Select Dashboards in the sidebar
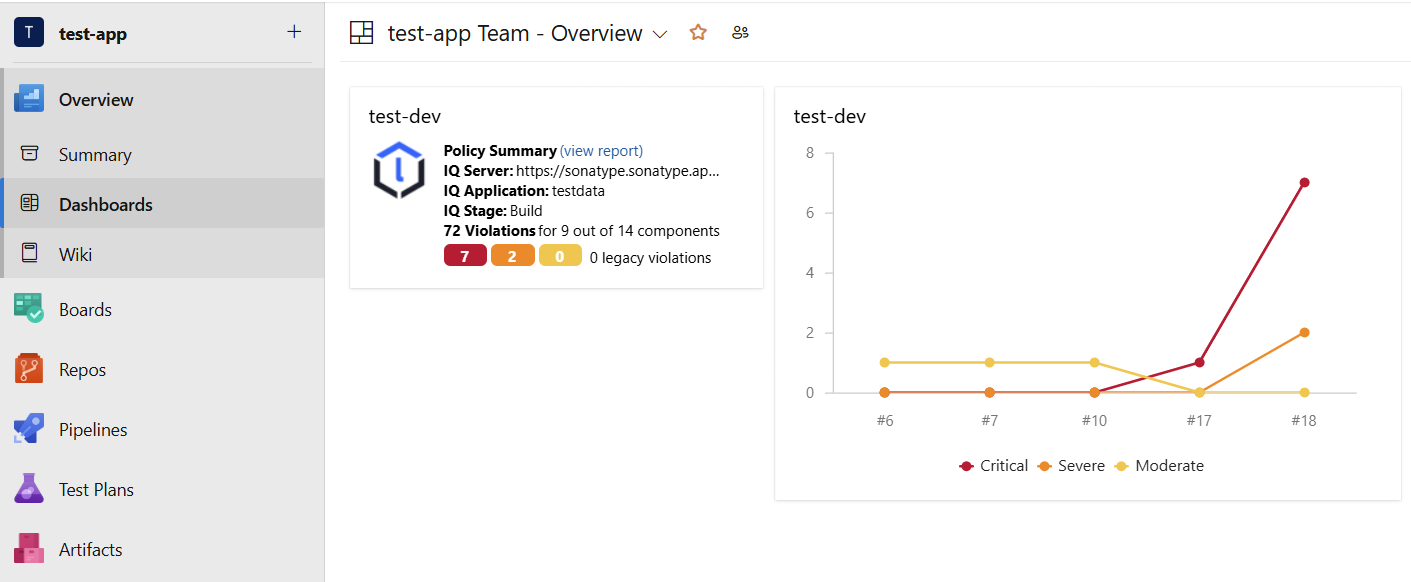Screen dimensions: 1411x582 [105, 204]
